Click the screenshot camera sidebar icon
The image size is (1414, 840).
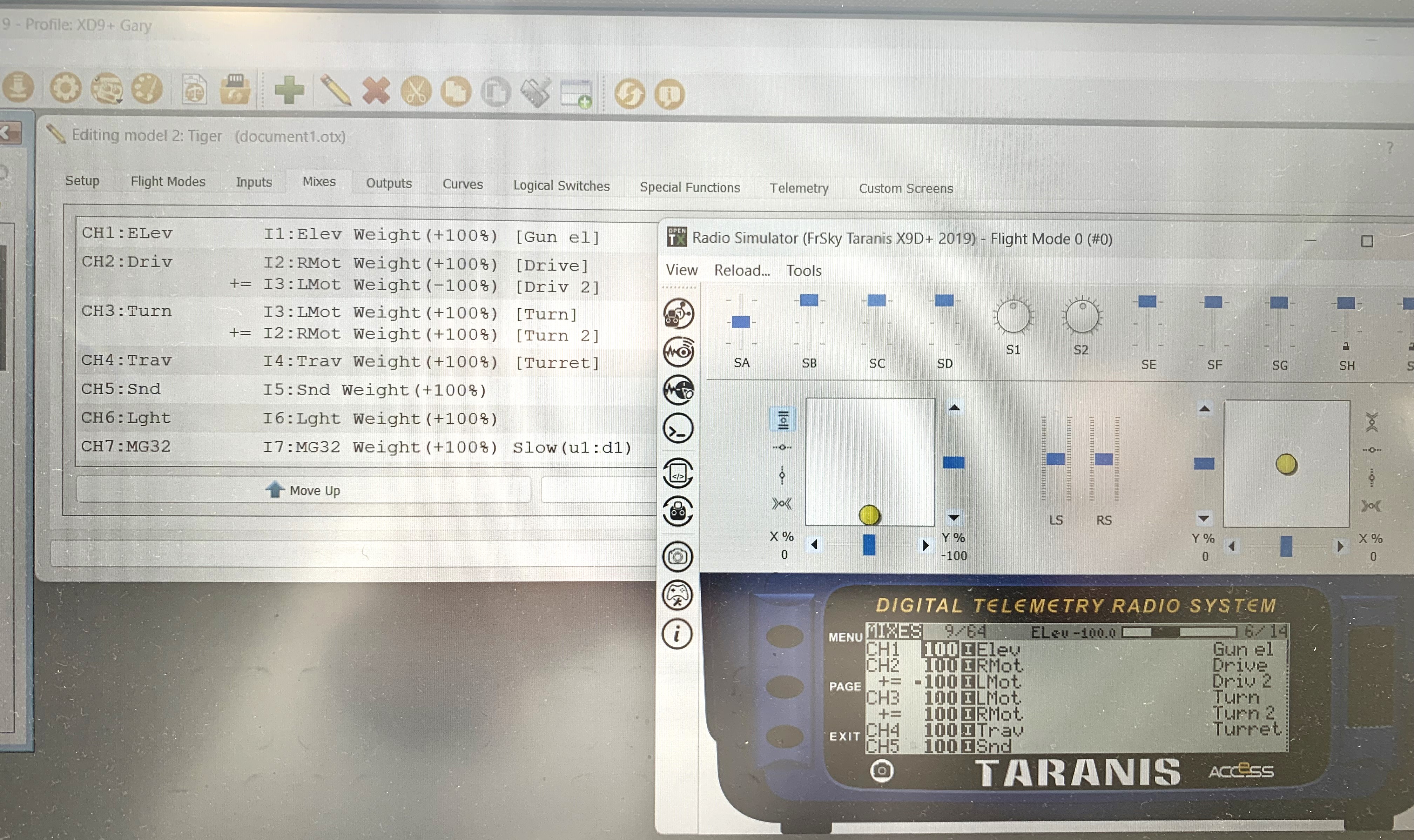[x=678, y=556]
